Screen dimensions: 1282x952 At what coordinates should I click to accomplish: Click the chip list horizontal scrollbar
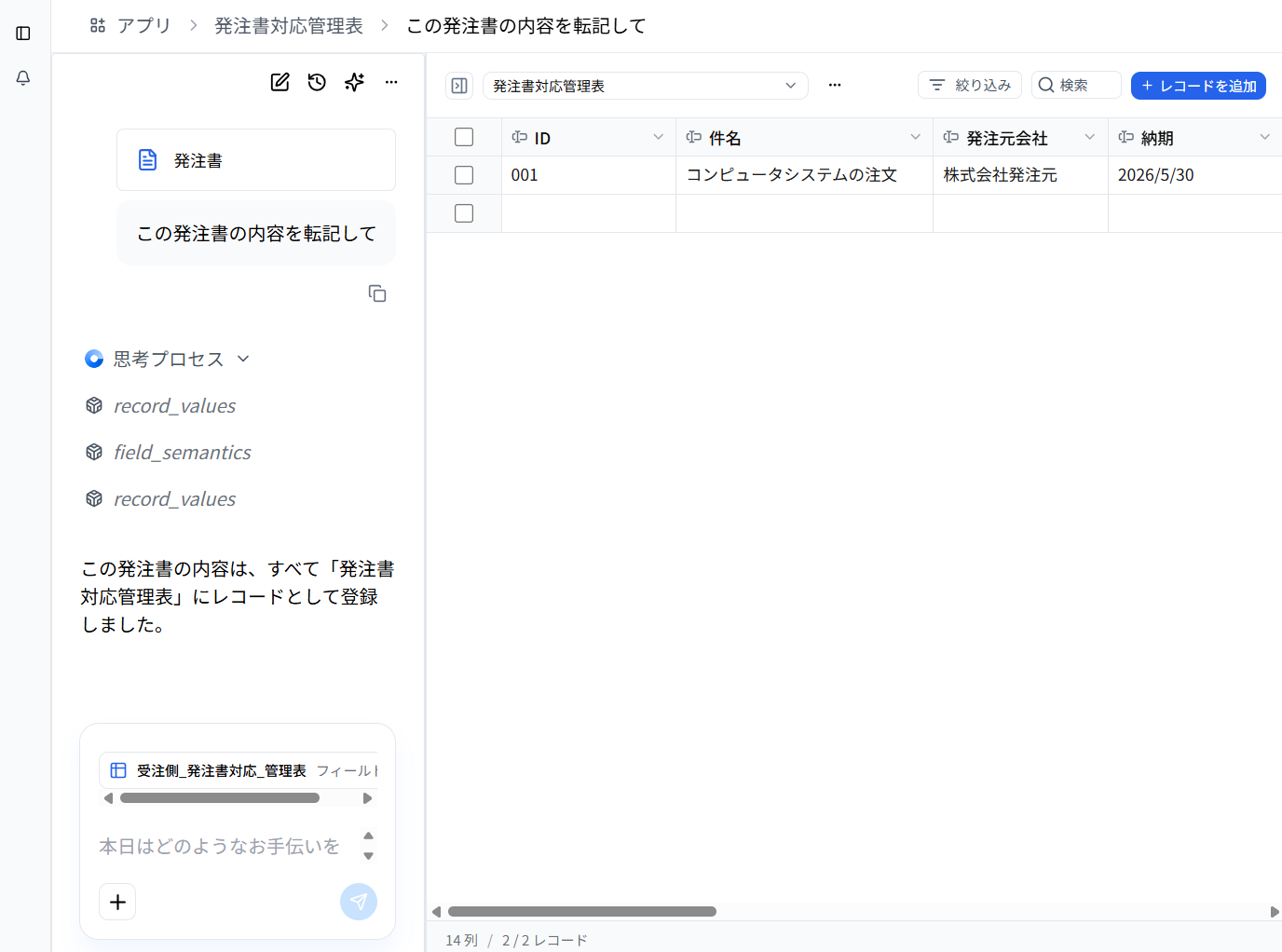220,798
